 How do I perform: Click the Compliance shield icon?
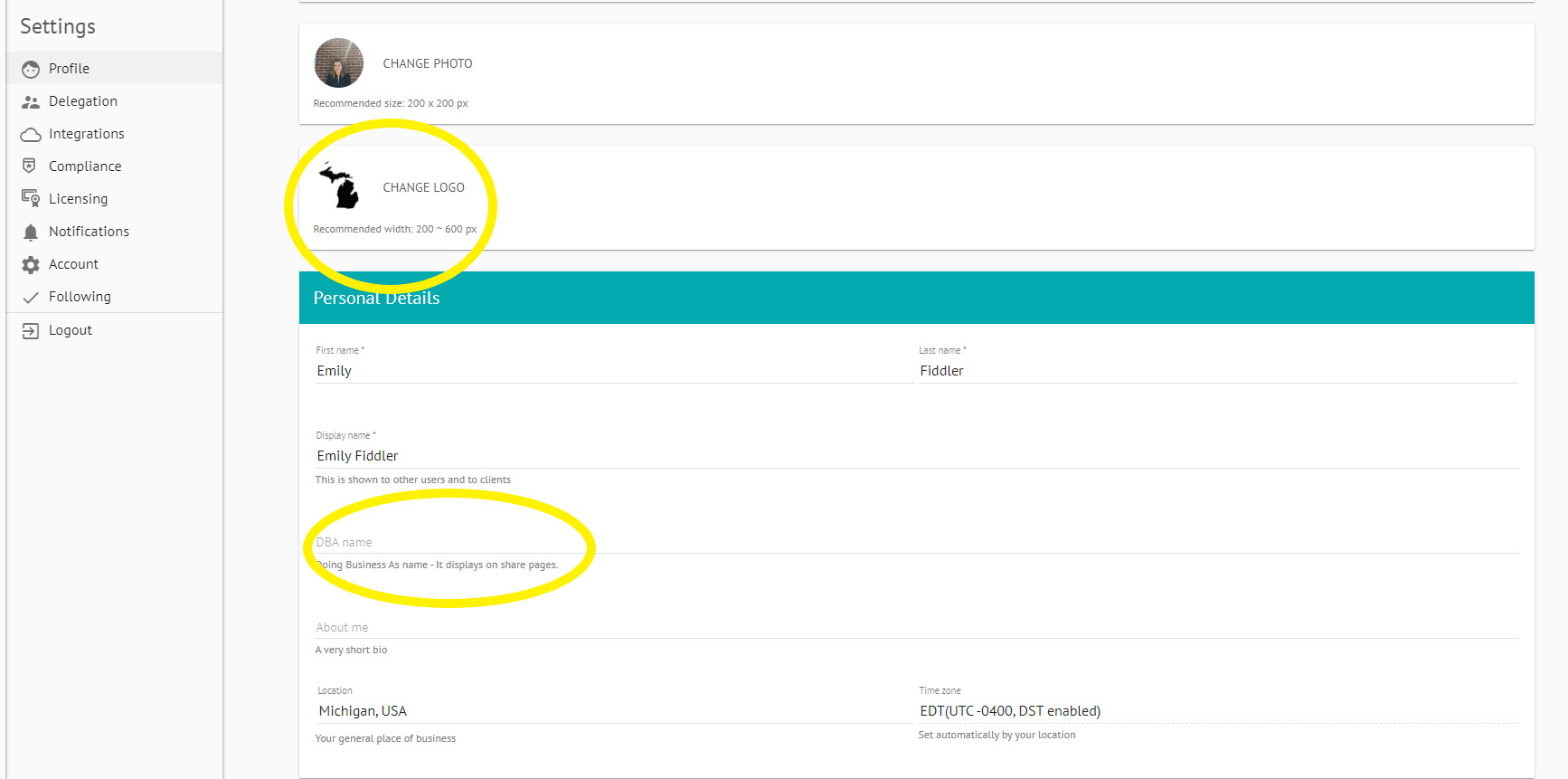click(x=30, y=166)
